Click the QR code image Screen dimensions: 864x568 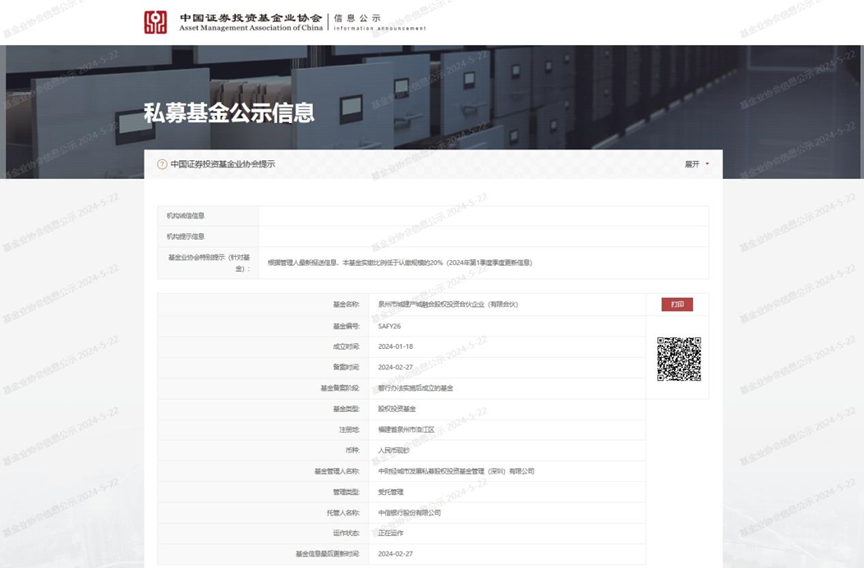tap(678, 359)
